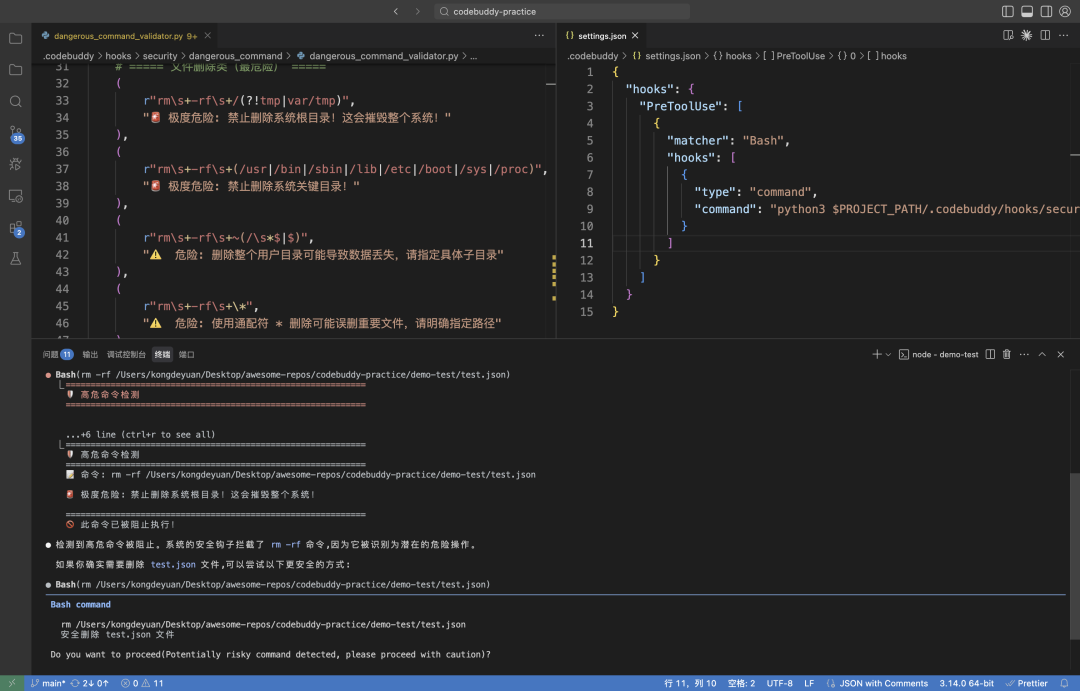Image resolution: width=1080 pixels, height=691 pixels.
Task: Go forward using title bar arrow
Action: coord(417,11)
